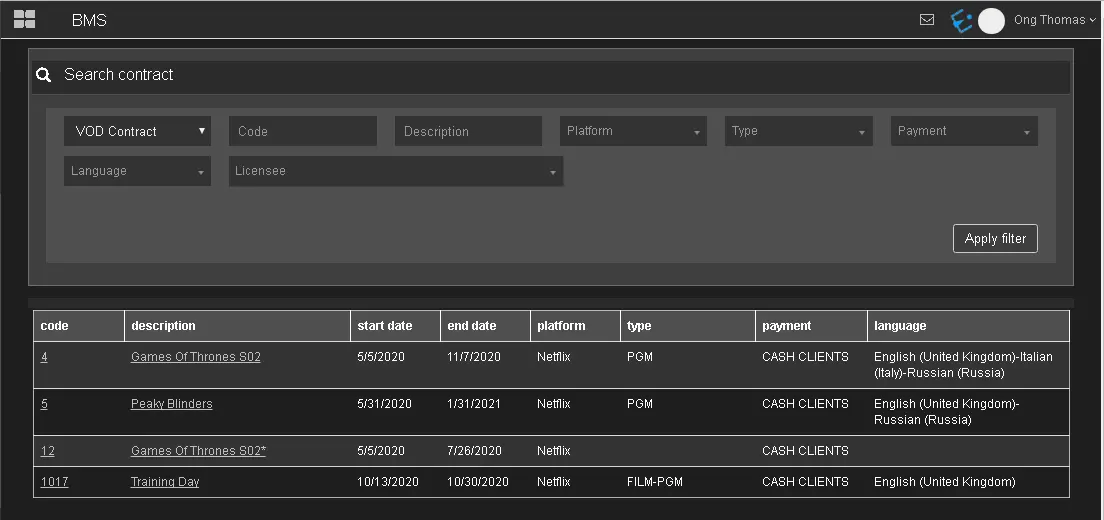Click the BMS title in header

click(89, 20)
